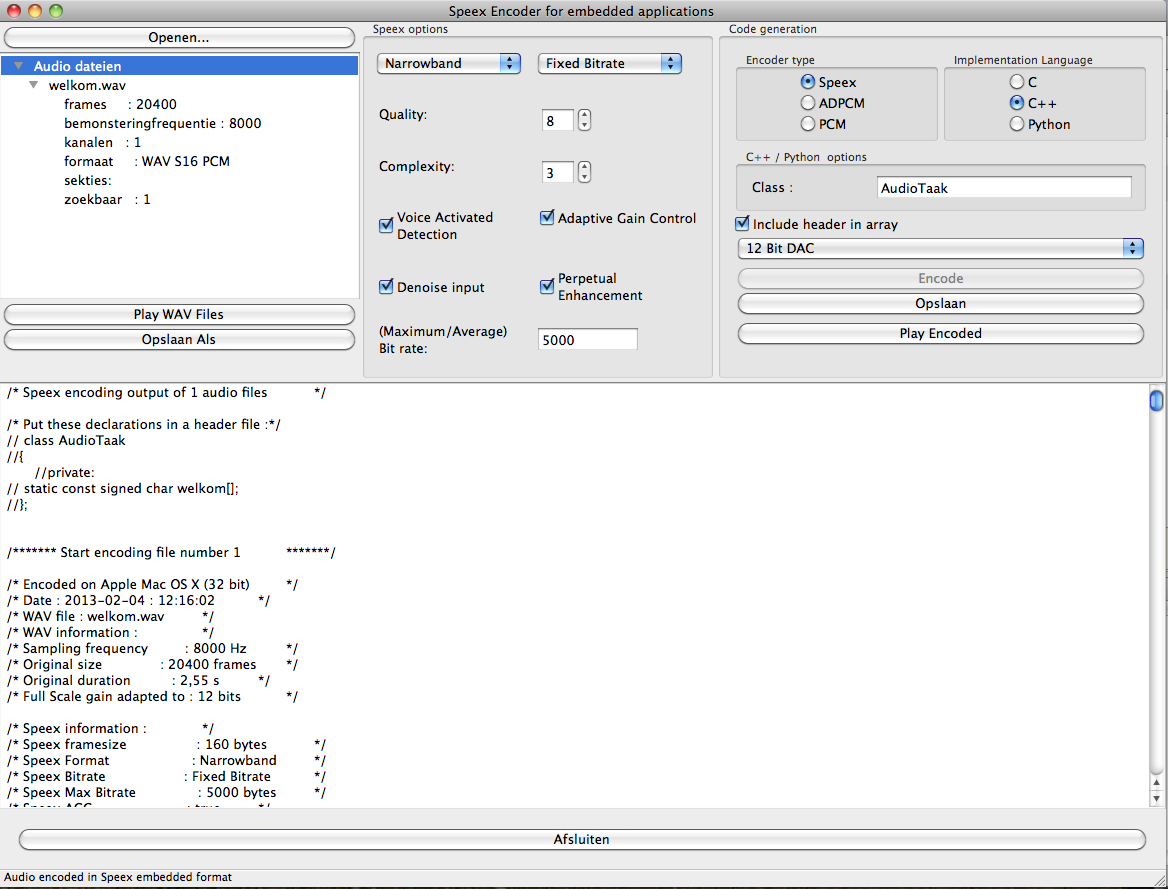The width and height of the screenshot is (1168, 889).
Task: Click the "Speex framesize : 160 bytes" line
Action: [x=167, y=744]
